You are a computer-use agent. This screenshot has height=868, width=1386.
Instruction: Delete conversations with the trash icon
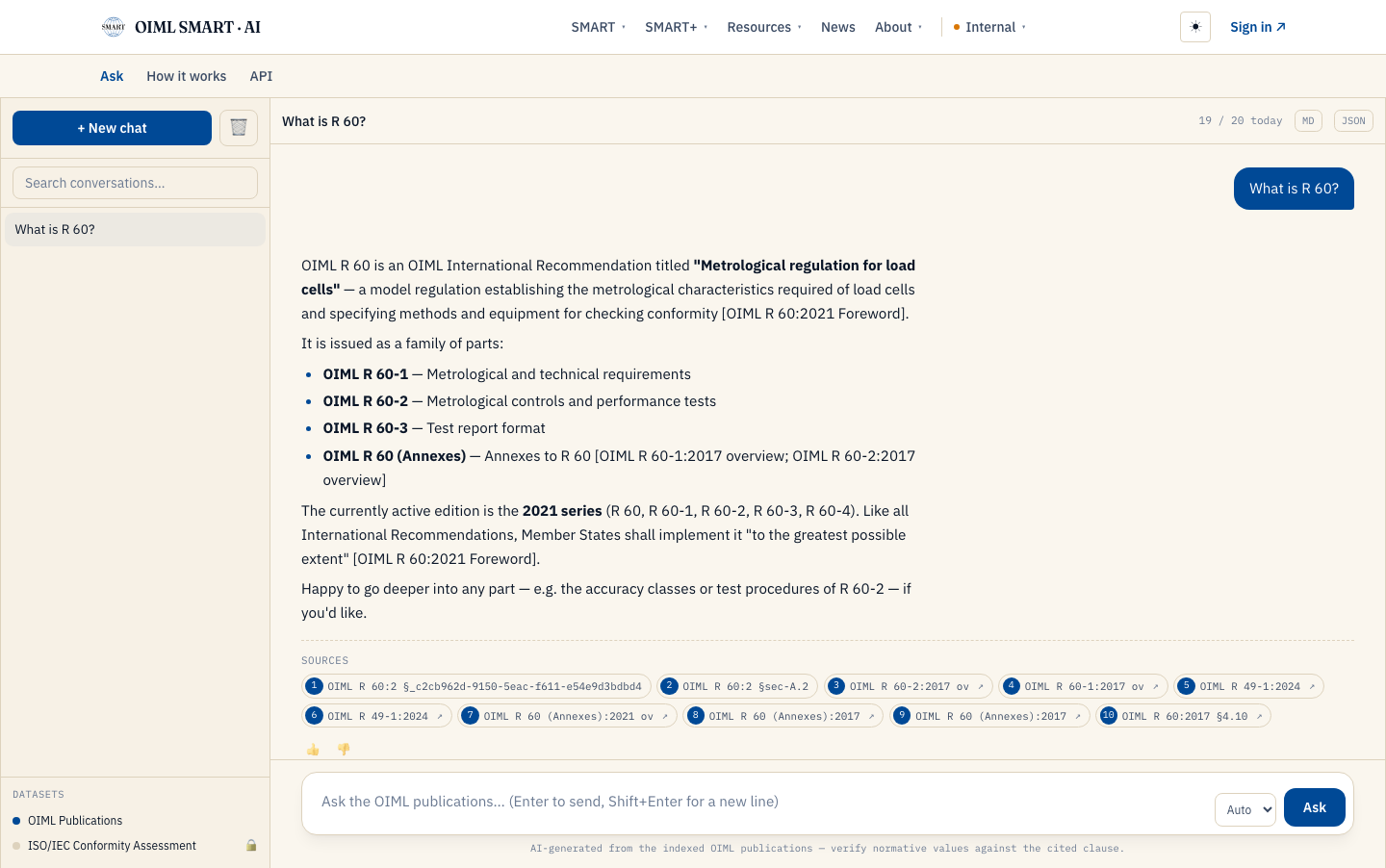pos(239,128)
